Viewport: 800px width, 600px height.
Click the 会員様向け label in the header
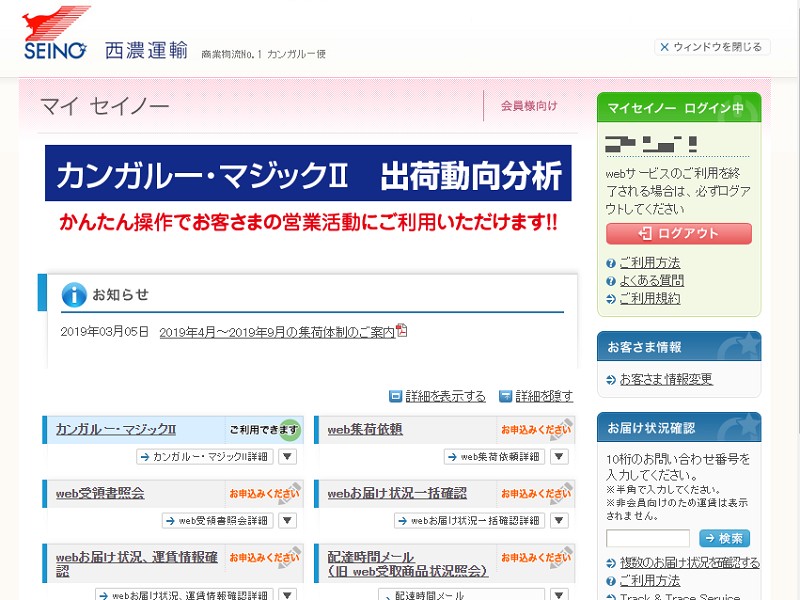(x=529, y=106)
